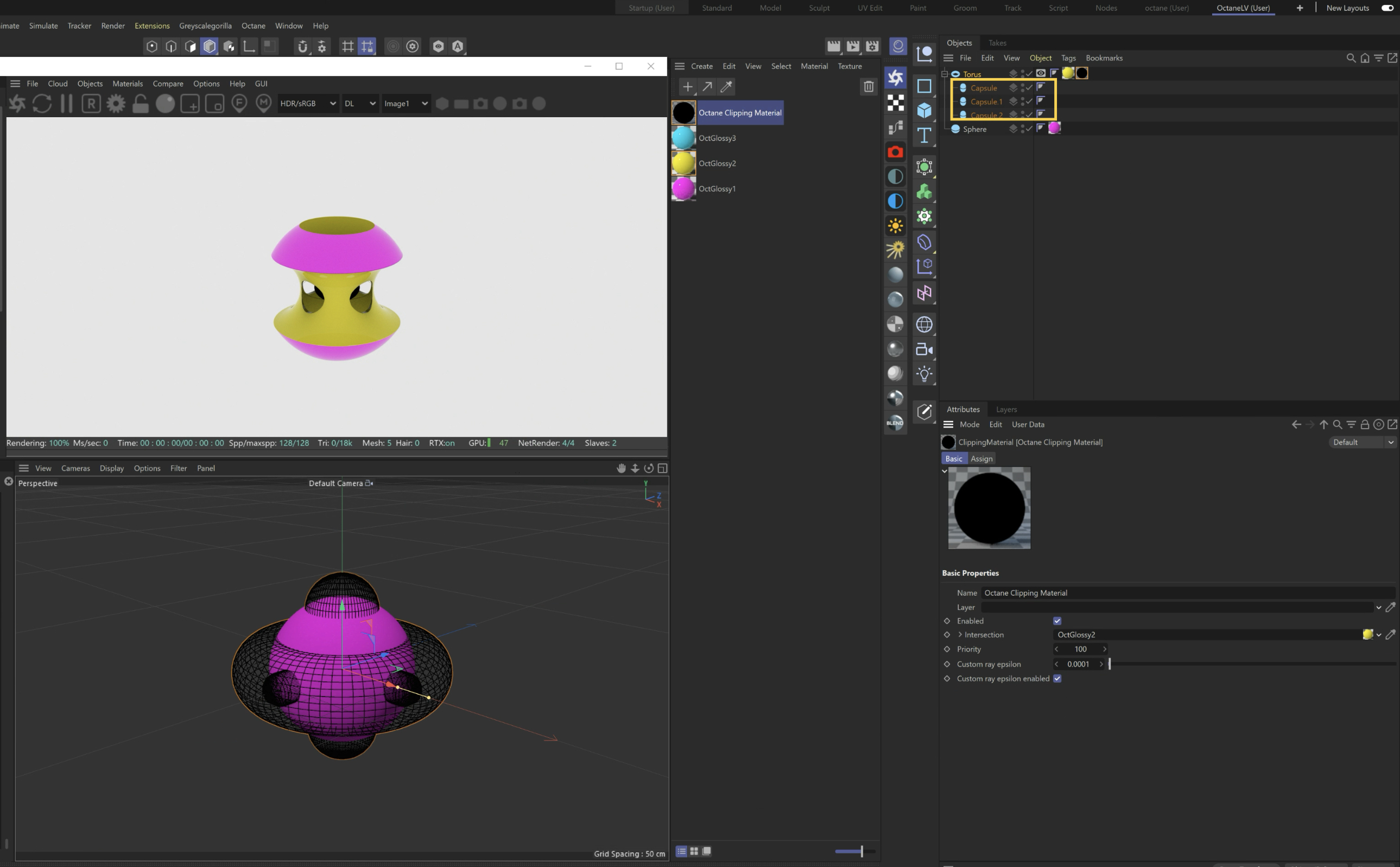Open Octane render settings gear icon
The width and height of the screenshot is (1400, 867).
(x=116, y=104)
